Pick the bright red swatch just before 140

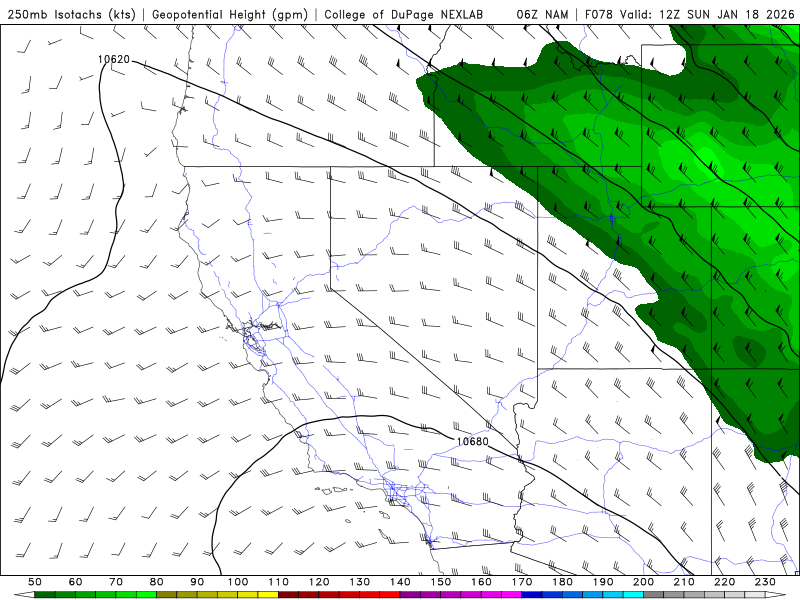[x=390, y=595]
